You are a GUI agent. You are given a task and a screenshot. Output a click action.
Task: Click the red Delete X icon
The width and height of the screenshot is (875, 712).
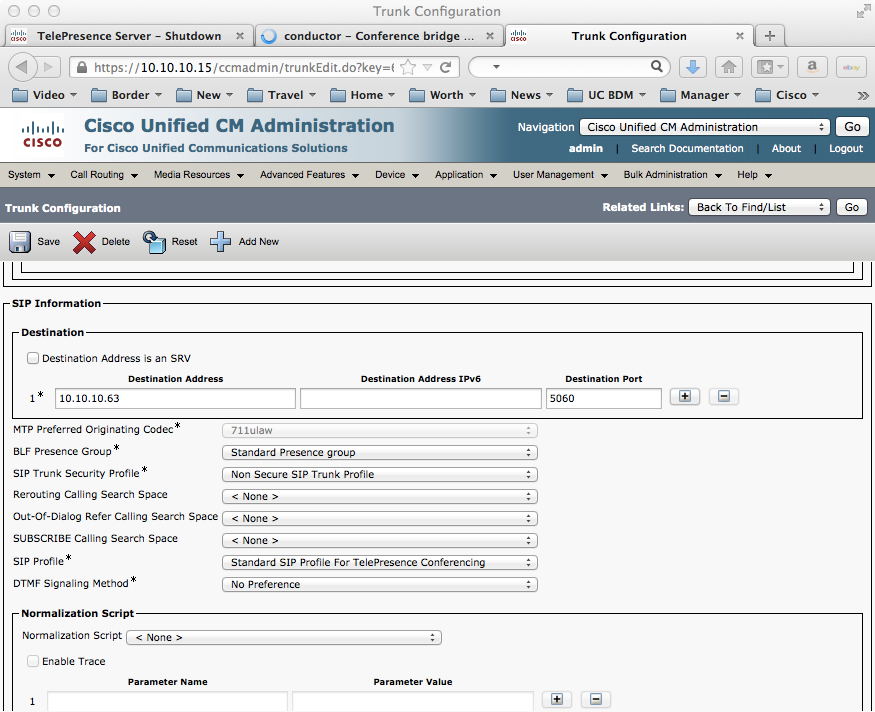tap(84, 242)
